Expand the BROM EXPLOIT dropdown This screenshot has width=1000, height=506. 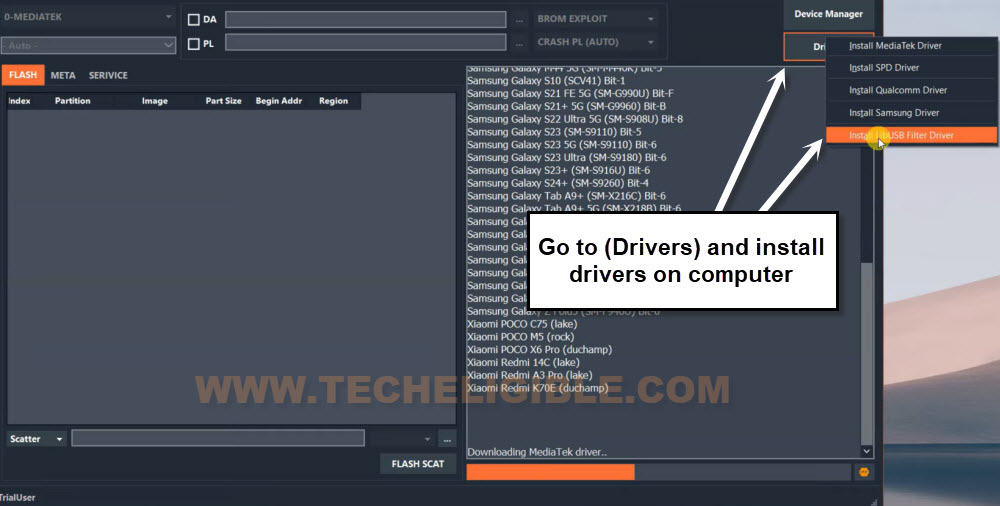(x=596, y=19)
